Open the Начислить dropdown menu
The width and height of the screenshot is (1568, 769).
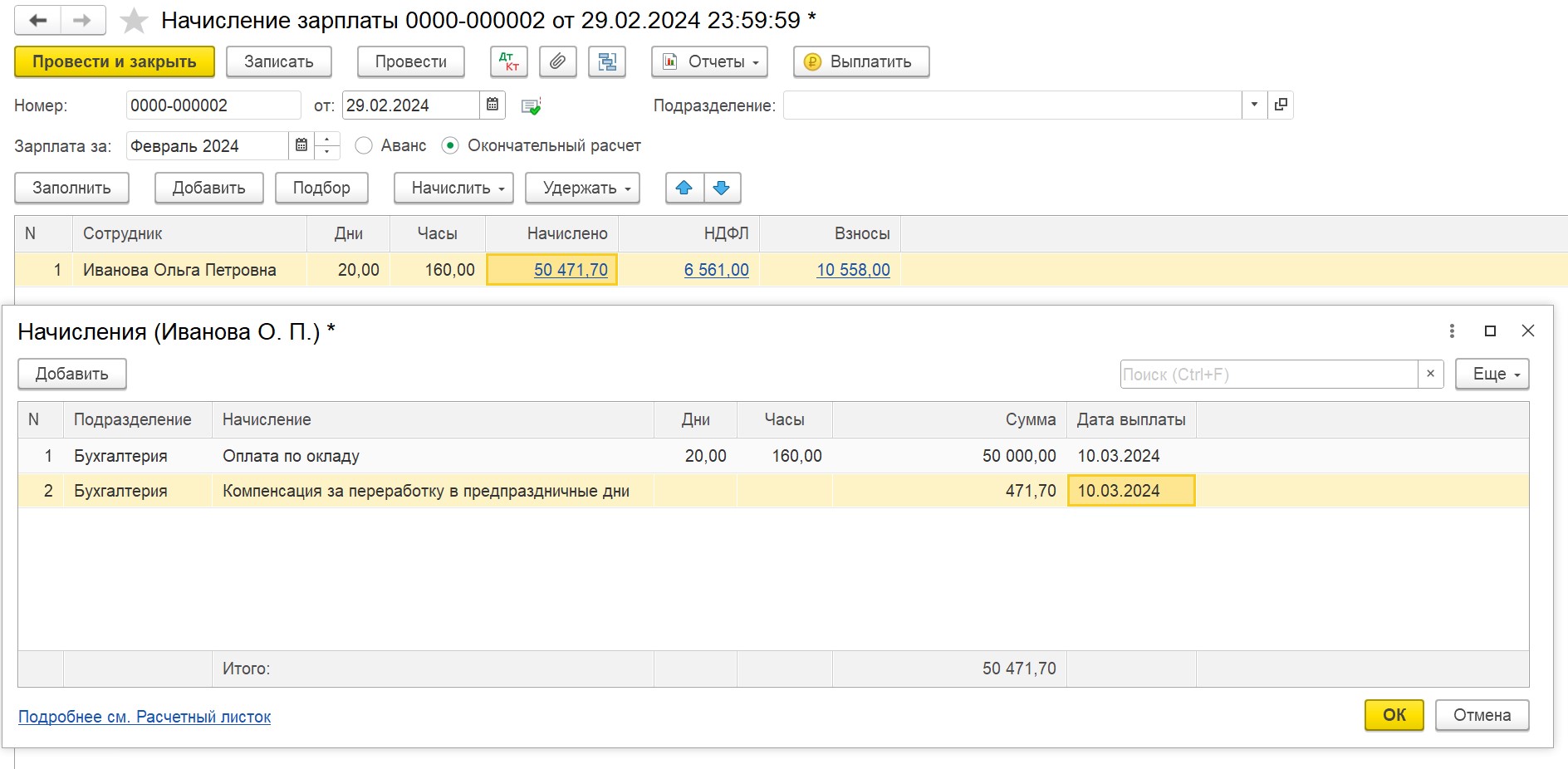pos(453,188)
